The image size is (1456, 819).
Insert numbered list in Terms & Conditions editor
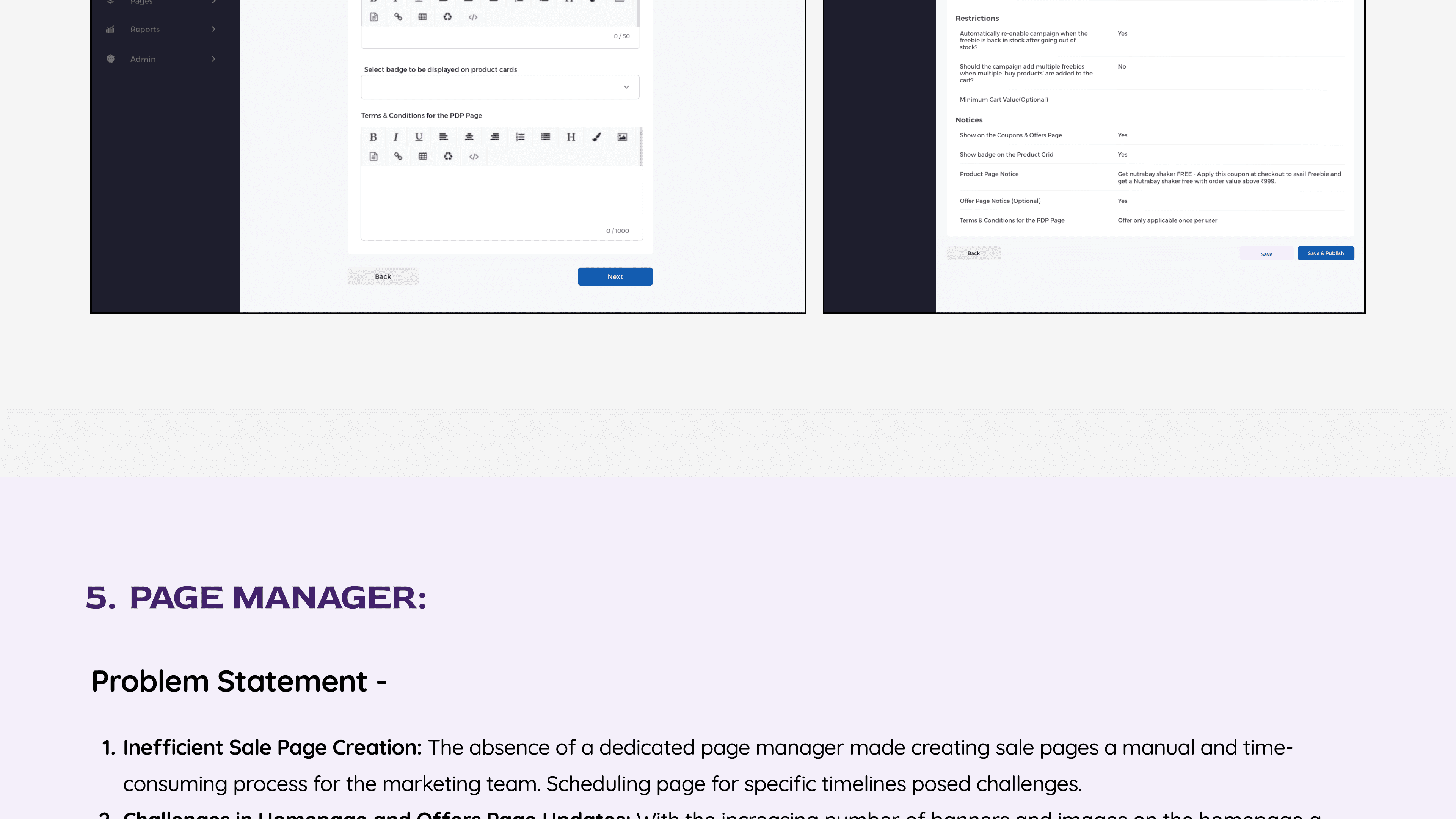(520, 137)
